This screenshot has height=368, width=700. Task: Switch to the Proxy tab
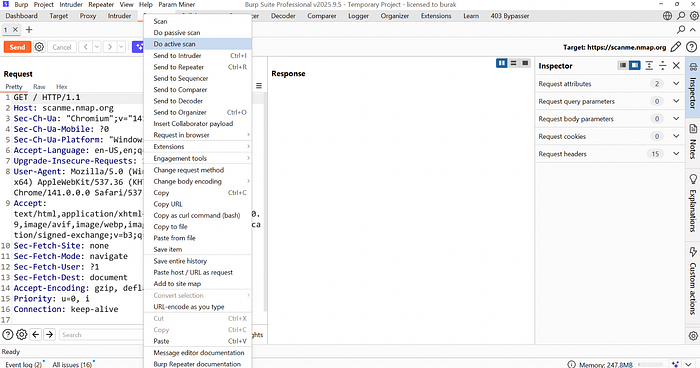[x=88, y=16]
